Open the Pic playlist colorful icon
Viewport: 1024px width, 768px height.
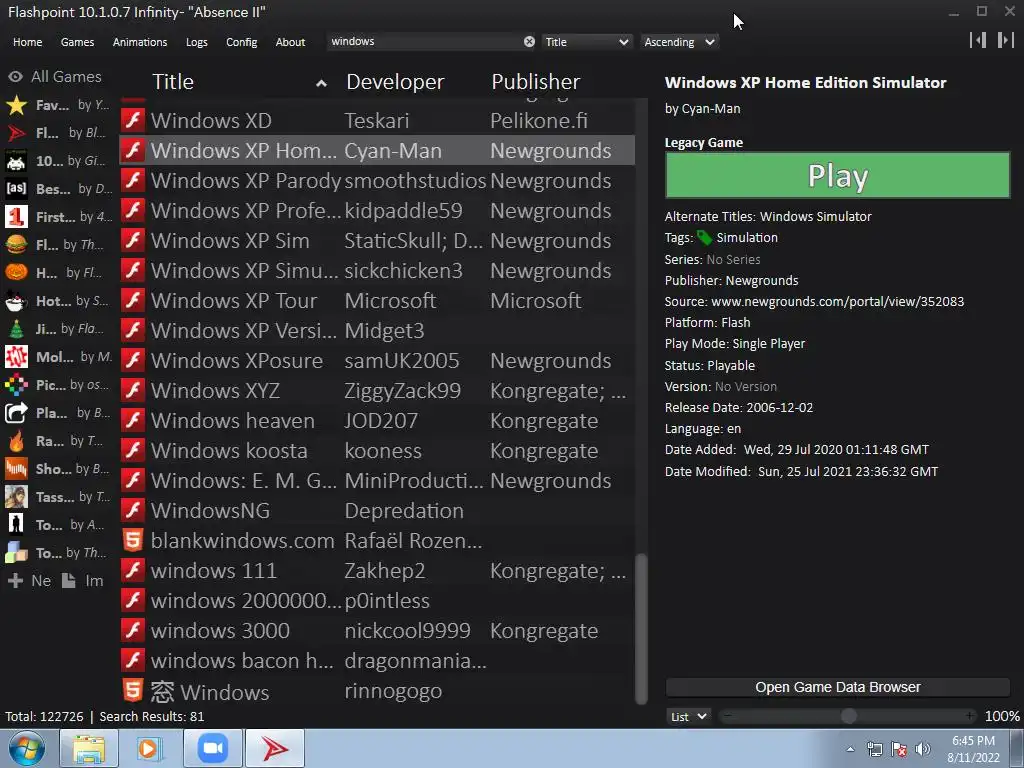coord(16,385)
